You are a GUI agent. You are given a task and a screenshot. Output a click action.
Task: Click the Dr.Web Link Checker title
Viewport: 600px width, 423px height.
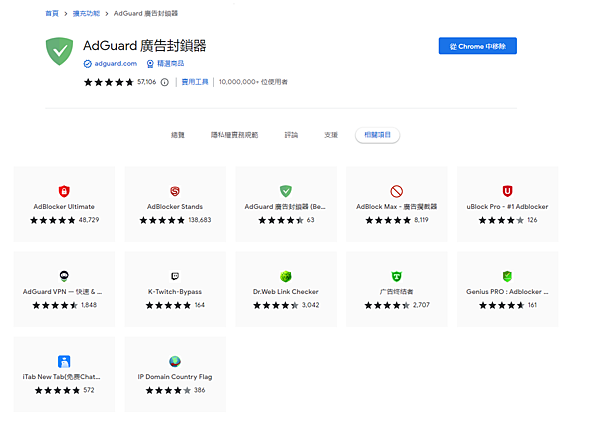click(x=286, y=292)
